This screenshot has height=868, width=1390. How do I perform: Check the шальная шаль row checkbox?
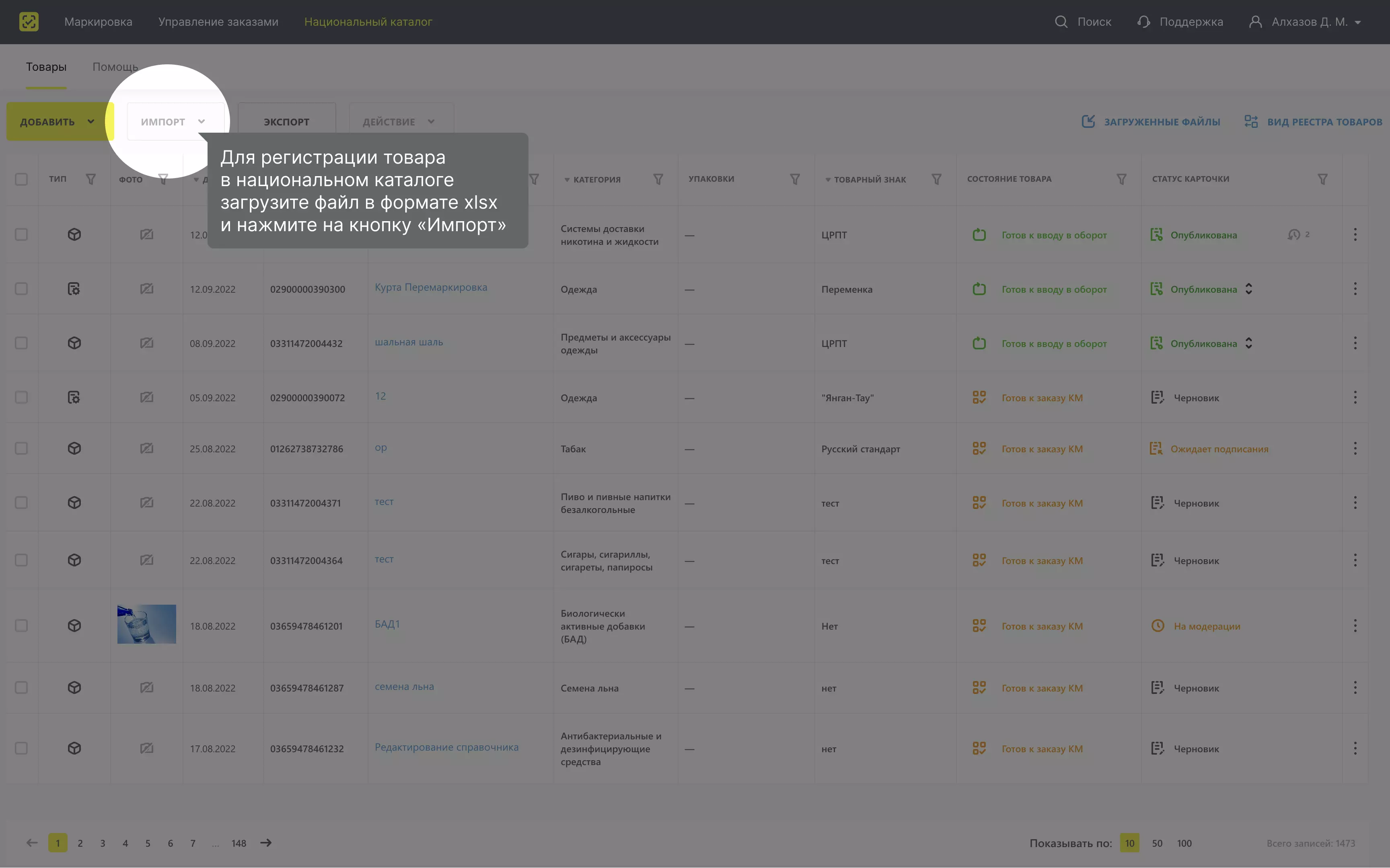(21, 343)
